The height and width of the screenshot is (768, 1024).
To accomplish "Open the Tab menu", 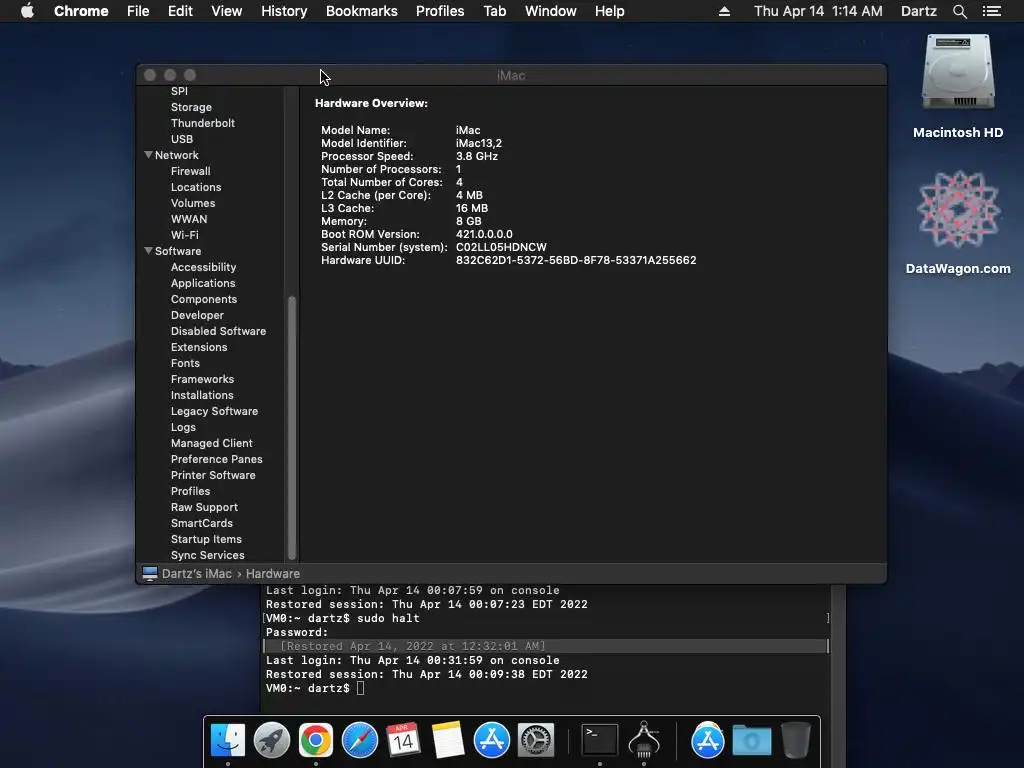I will click(495, 11).
